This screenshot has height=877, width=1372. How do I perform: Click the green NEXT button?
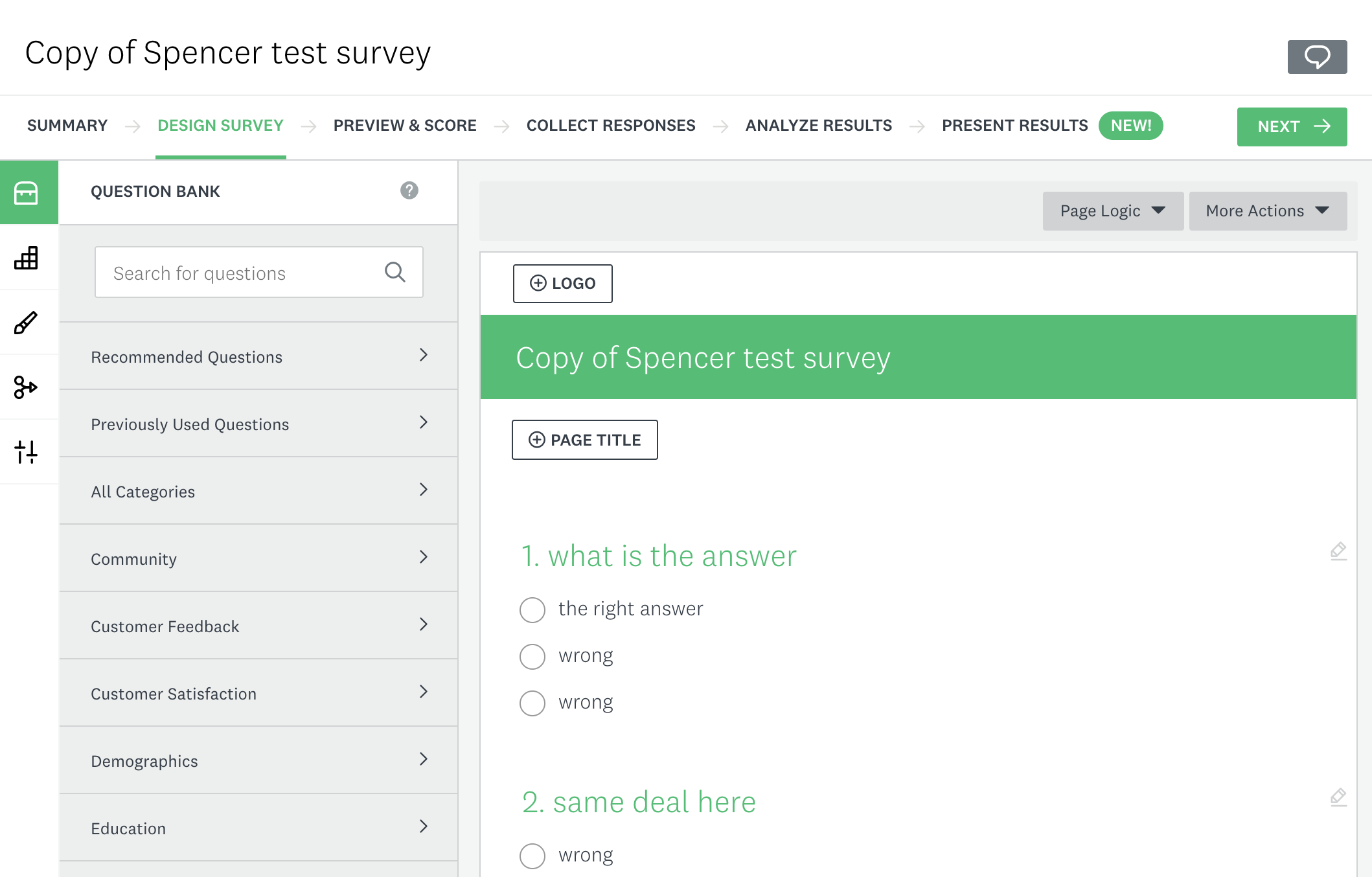(1291, 127)
